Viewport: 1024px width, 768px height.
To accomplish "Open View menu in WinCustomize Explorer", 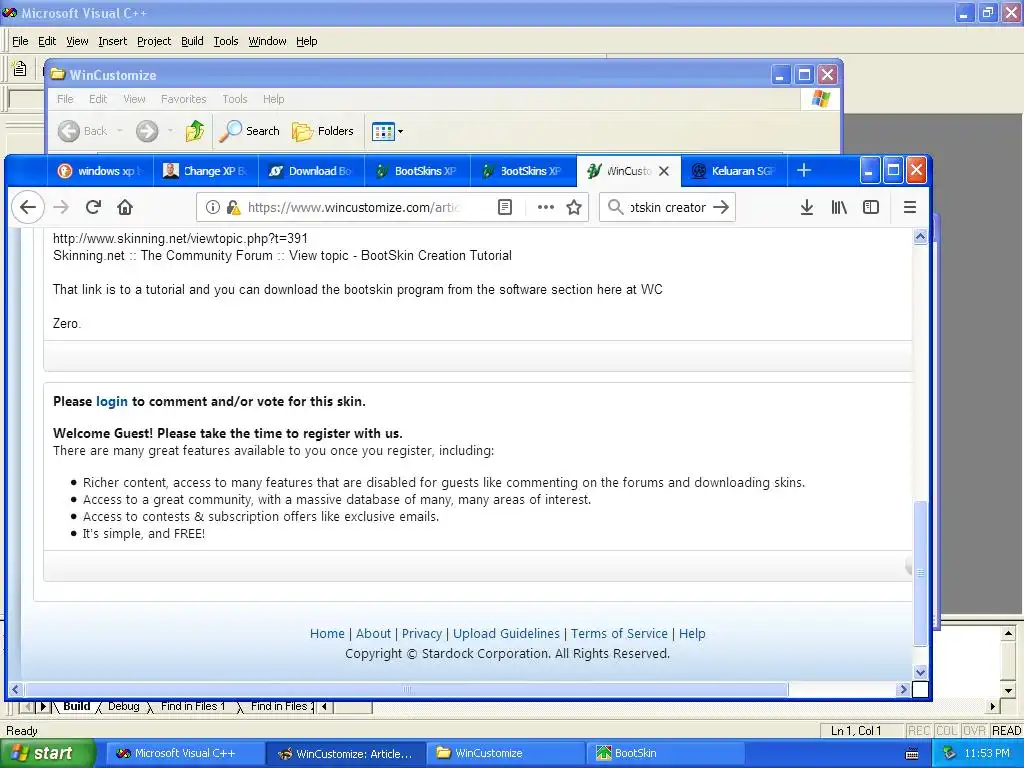I will tap(134, 99).
